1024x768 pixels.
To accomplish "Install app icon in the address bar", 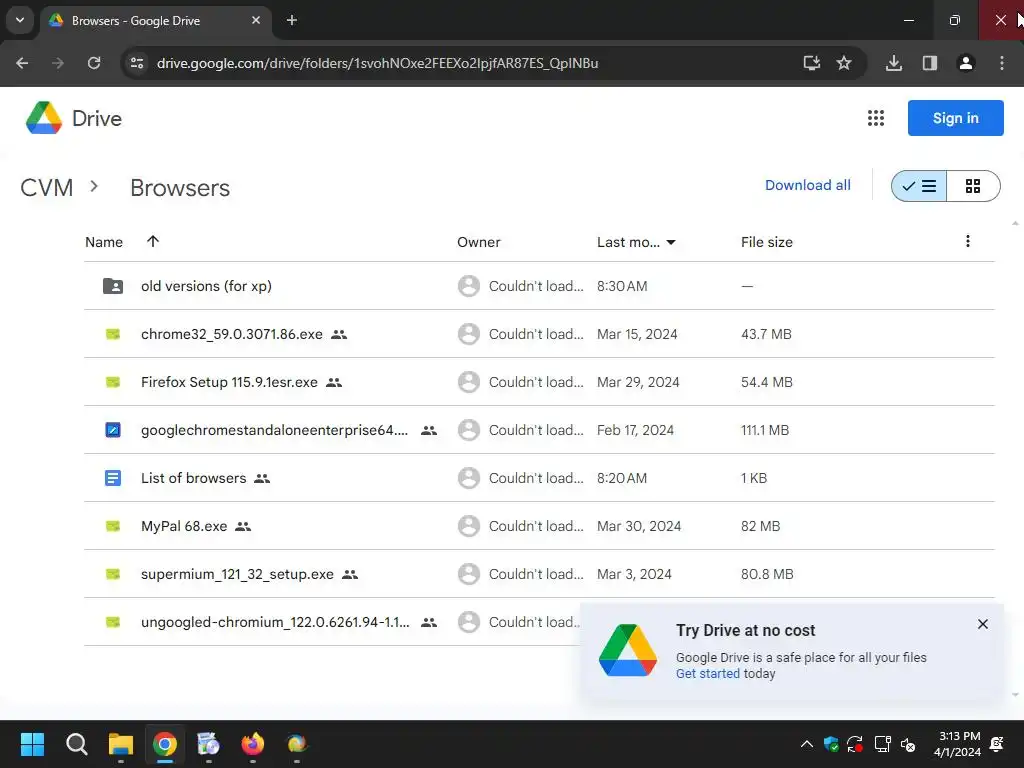I will coord(812,63).
